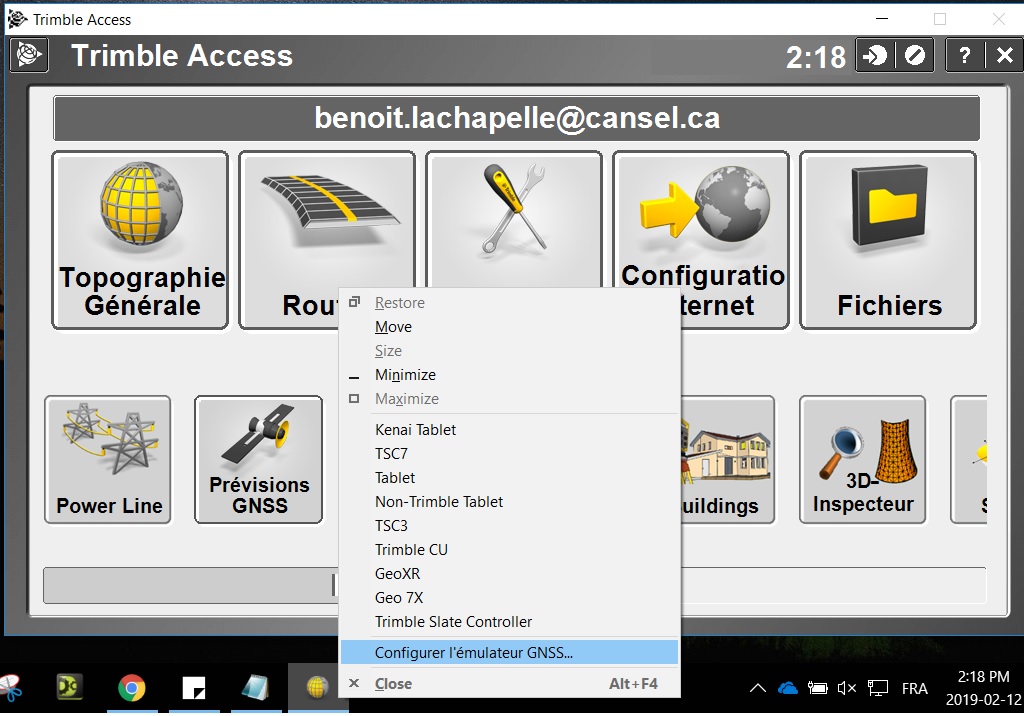This screenshot has height=716, width=1024.
Task: Select TSC3 device option
Action: coord(509,526)
